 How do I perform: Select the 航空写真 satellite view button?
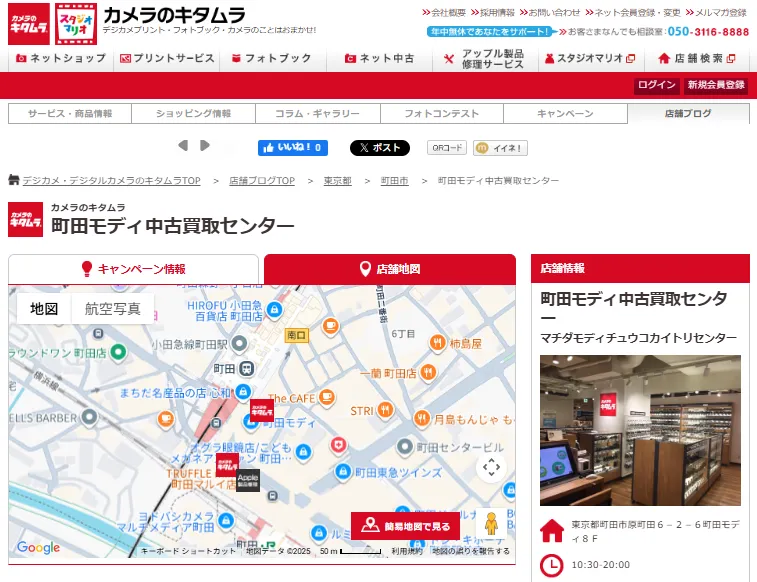[112, 308]
